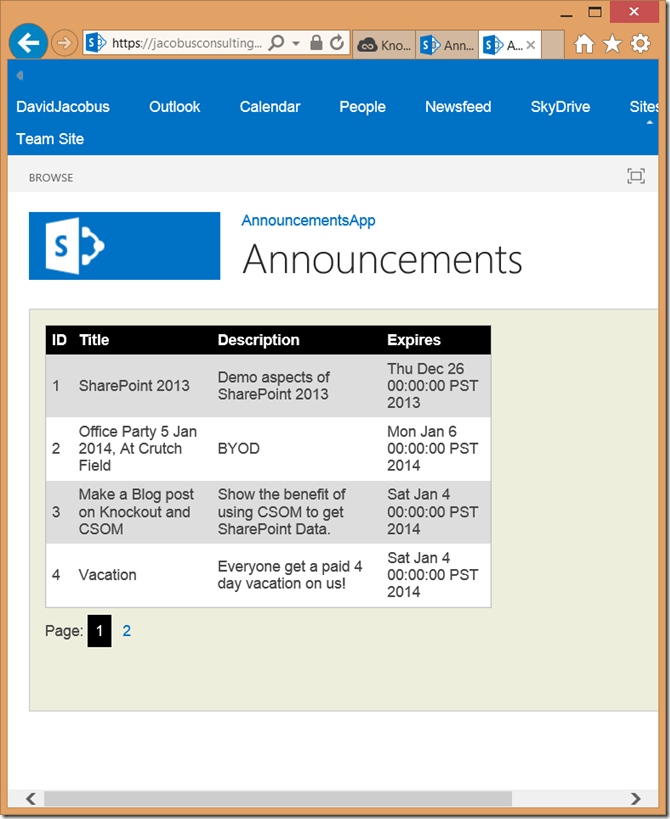Click the AnnouncementsApp breadcrumb link

308,221
